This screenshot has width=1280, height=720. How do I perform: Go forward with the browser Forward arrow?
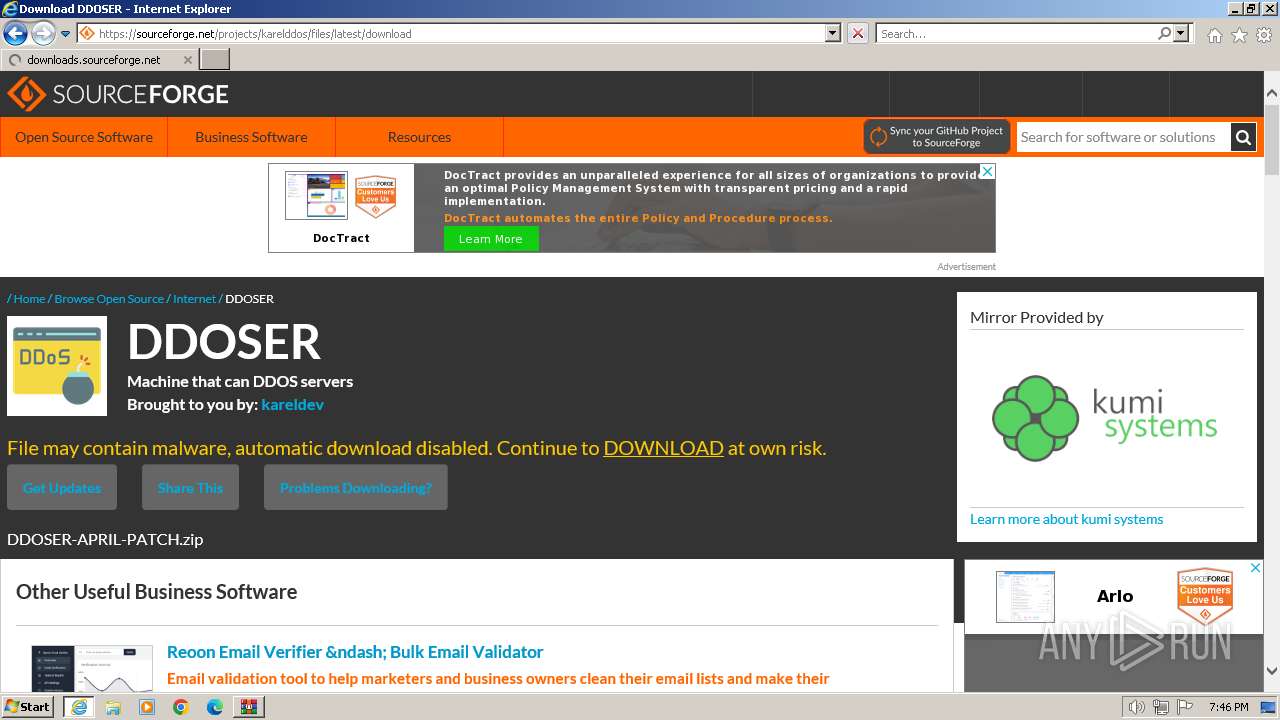coord(43,34)
